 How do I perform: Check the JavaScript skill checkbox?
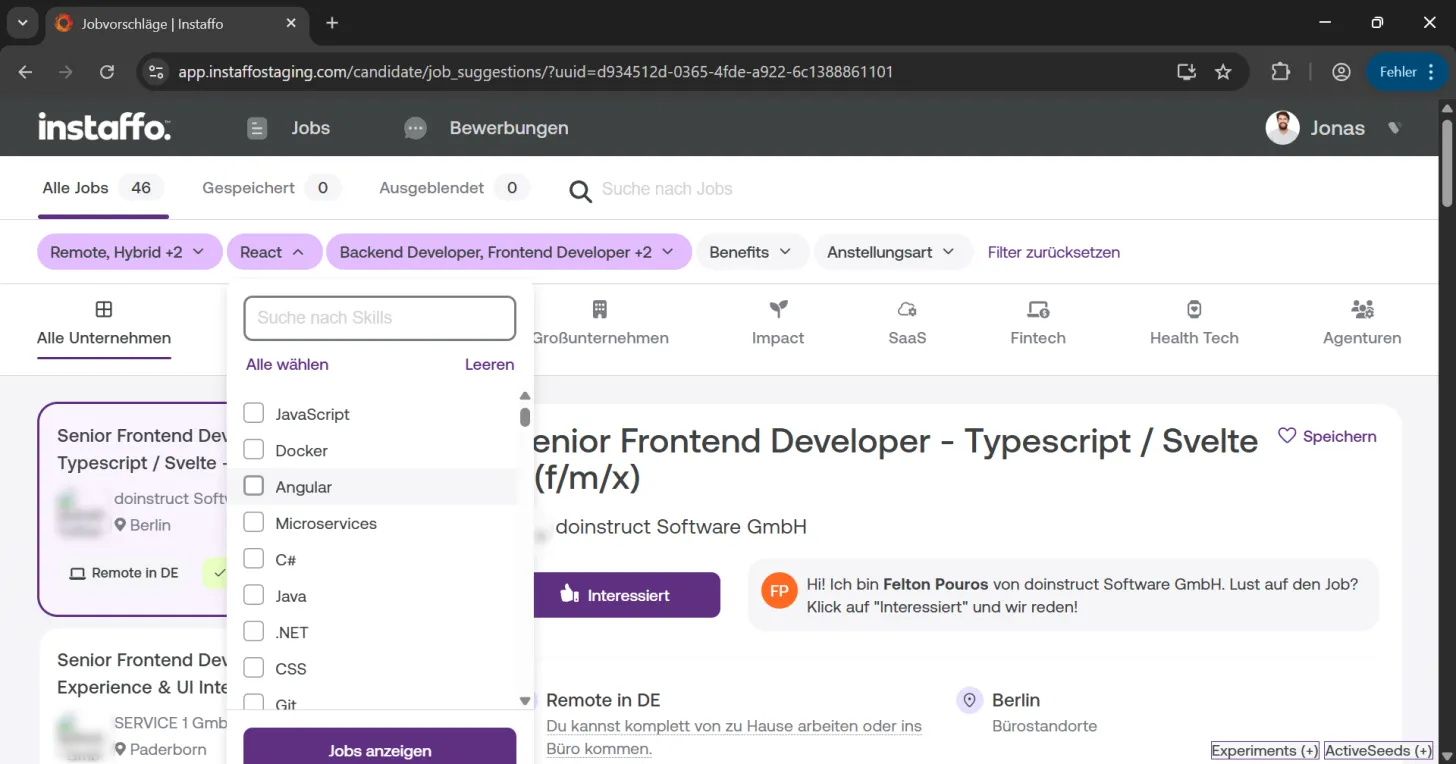click(254, 413)
